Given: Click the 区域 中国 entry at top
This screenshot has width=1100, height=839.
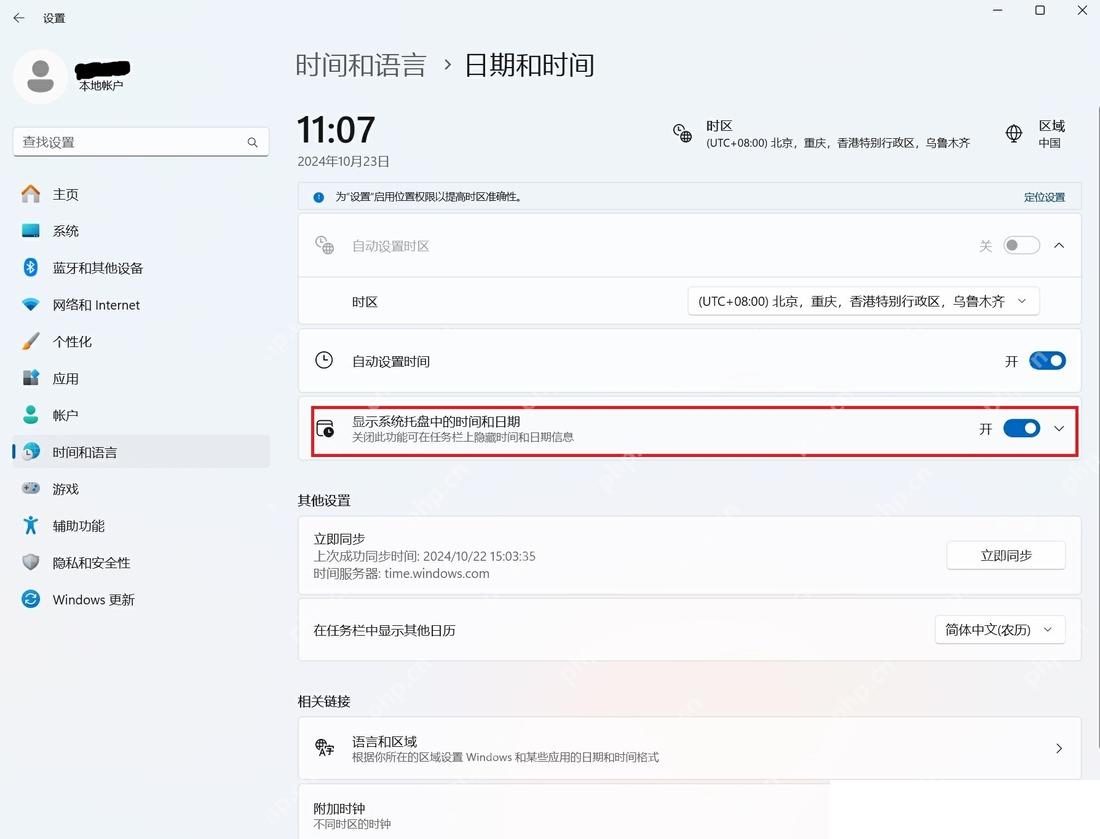Looking at the screenshot, I should [1035, 133].
